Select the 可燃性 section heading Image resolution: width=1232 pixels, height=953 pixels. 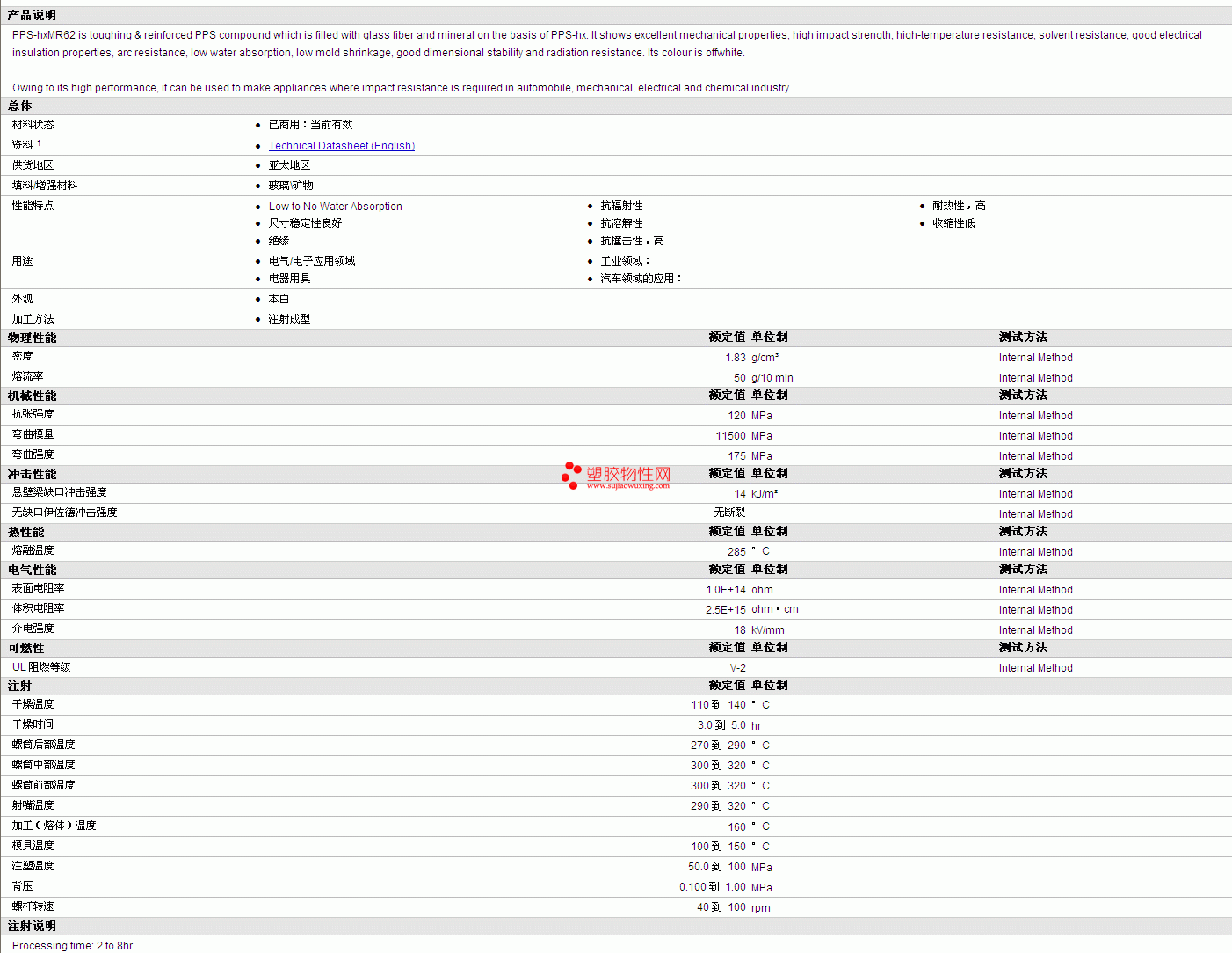tap(25, 648)
